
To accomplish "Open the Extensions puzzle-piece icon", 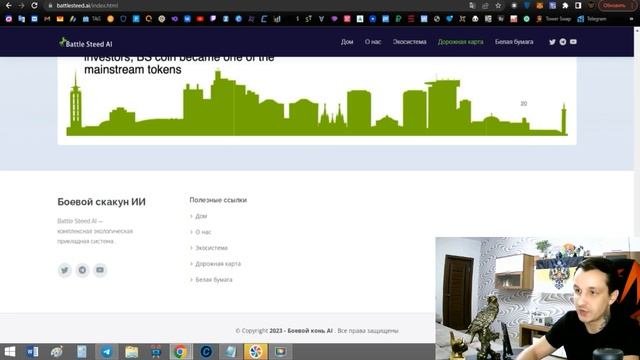I will pos(565,6).
